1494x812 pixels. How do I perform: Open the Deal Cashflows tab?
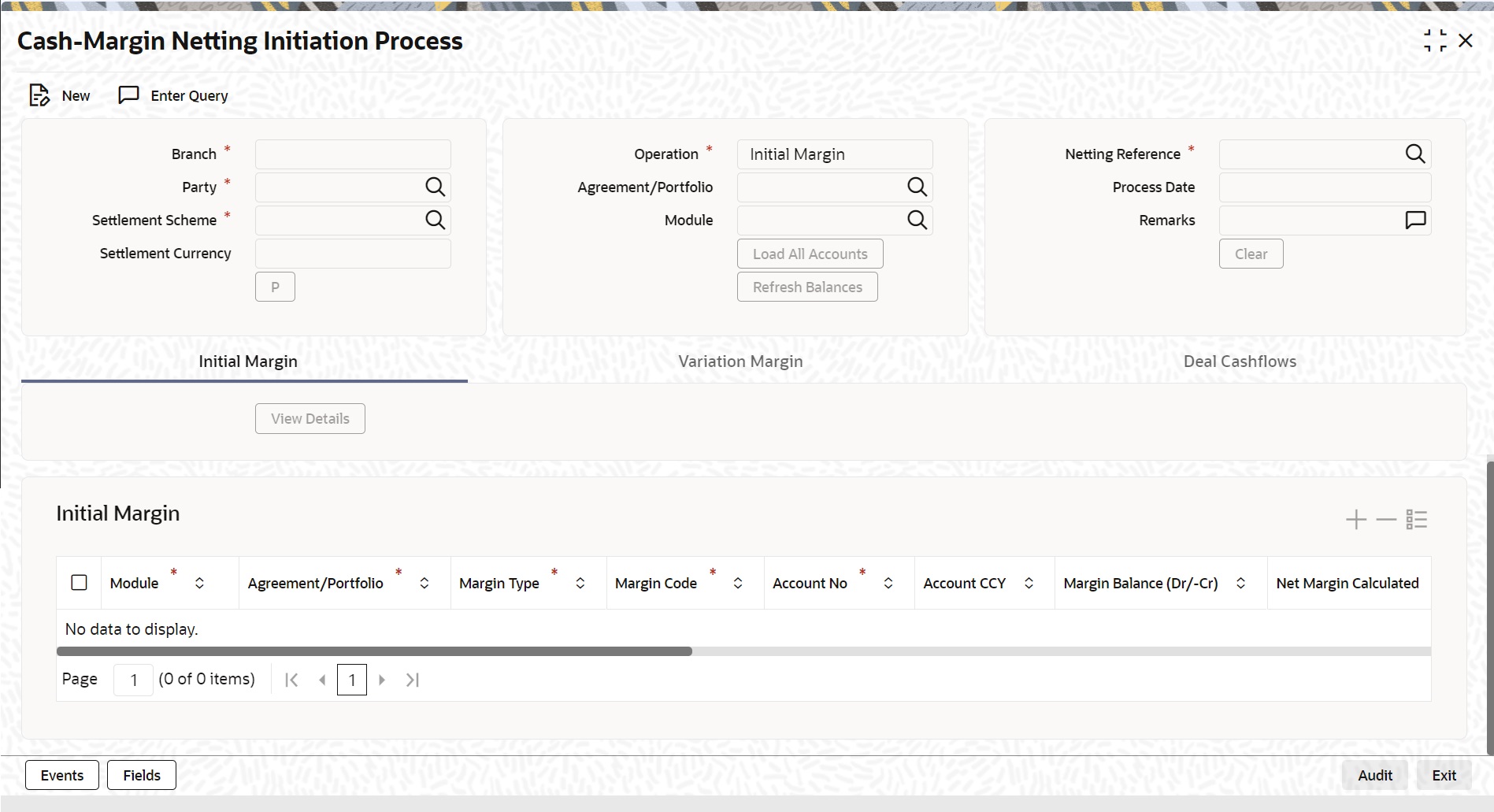[1240, 362]
